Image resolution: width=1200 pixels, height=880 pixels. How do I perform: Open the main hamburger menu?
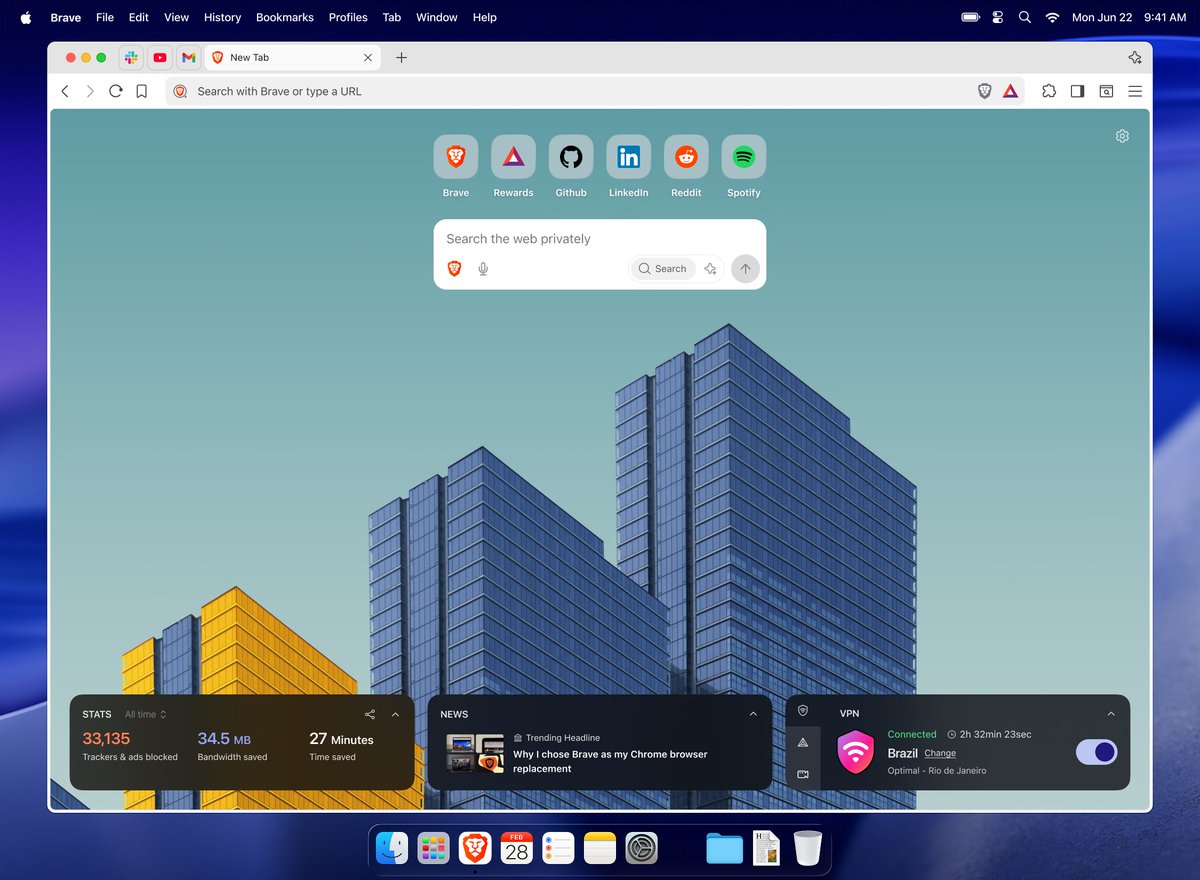1135,91
